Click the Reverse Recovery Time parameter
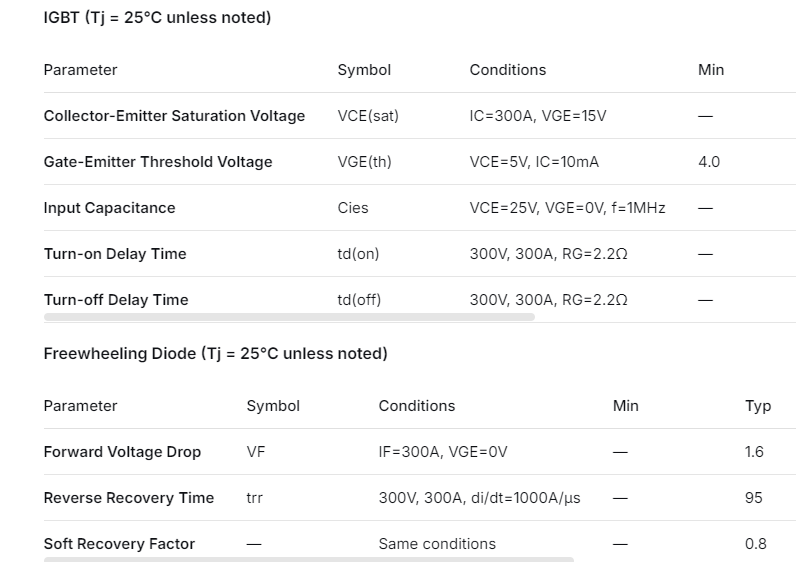The width and height of the screenshot is (807, 562). coord(129,498)
